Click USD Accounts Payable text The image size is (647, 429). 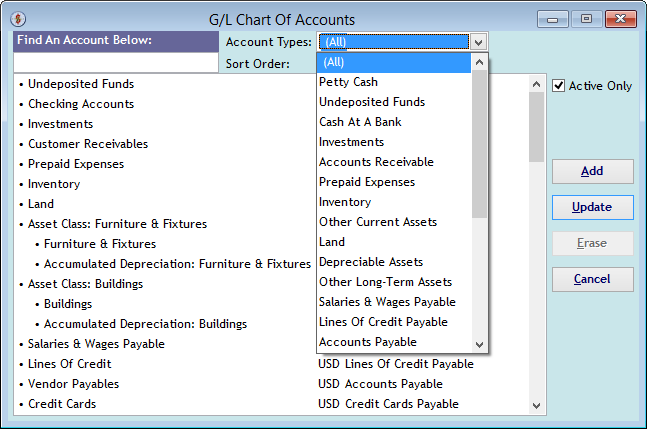coord(380,384)
